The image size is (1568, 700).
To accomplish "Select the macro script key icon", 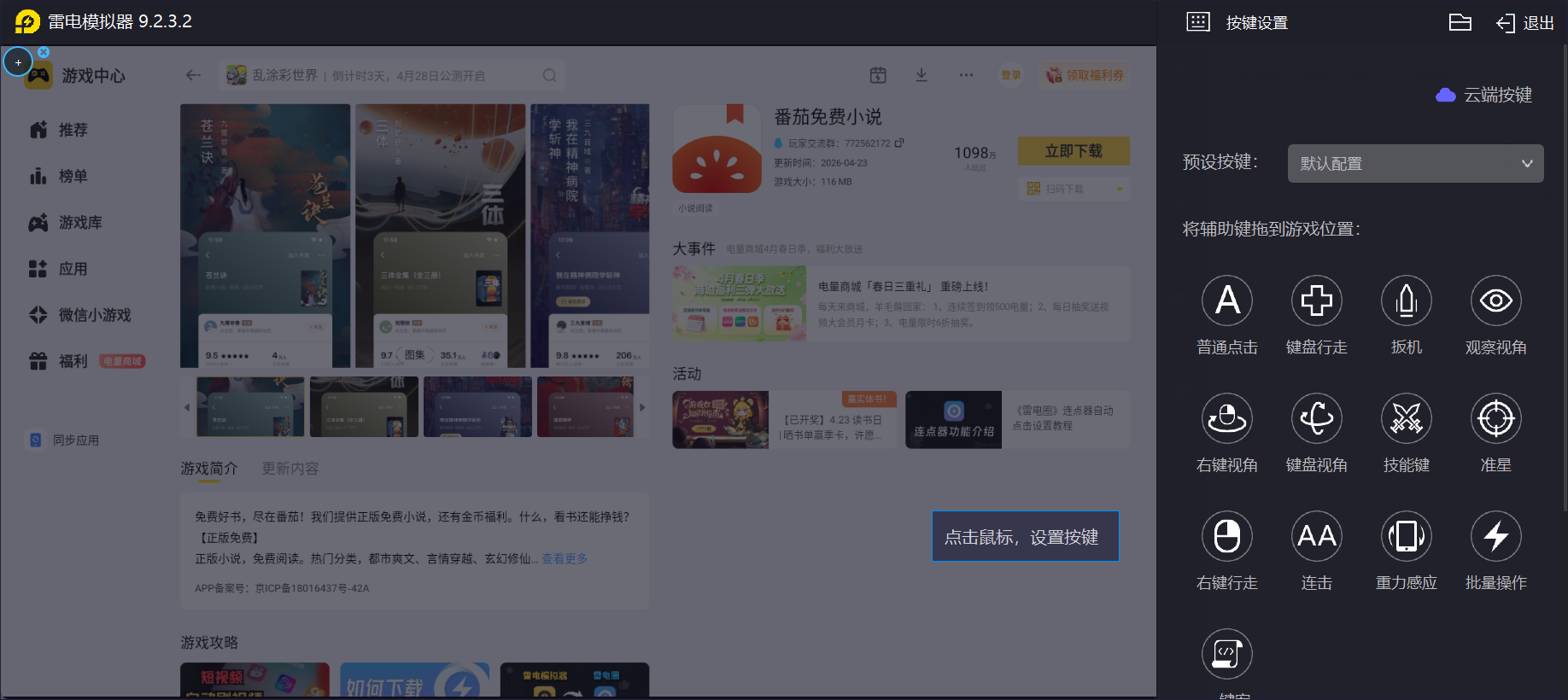I will point(1227,654).
